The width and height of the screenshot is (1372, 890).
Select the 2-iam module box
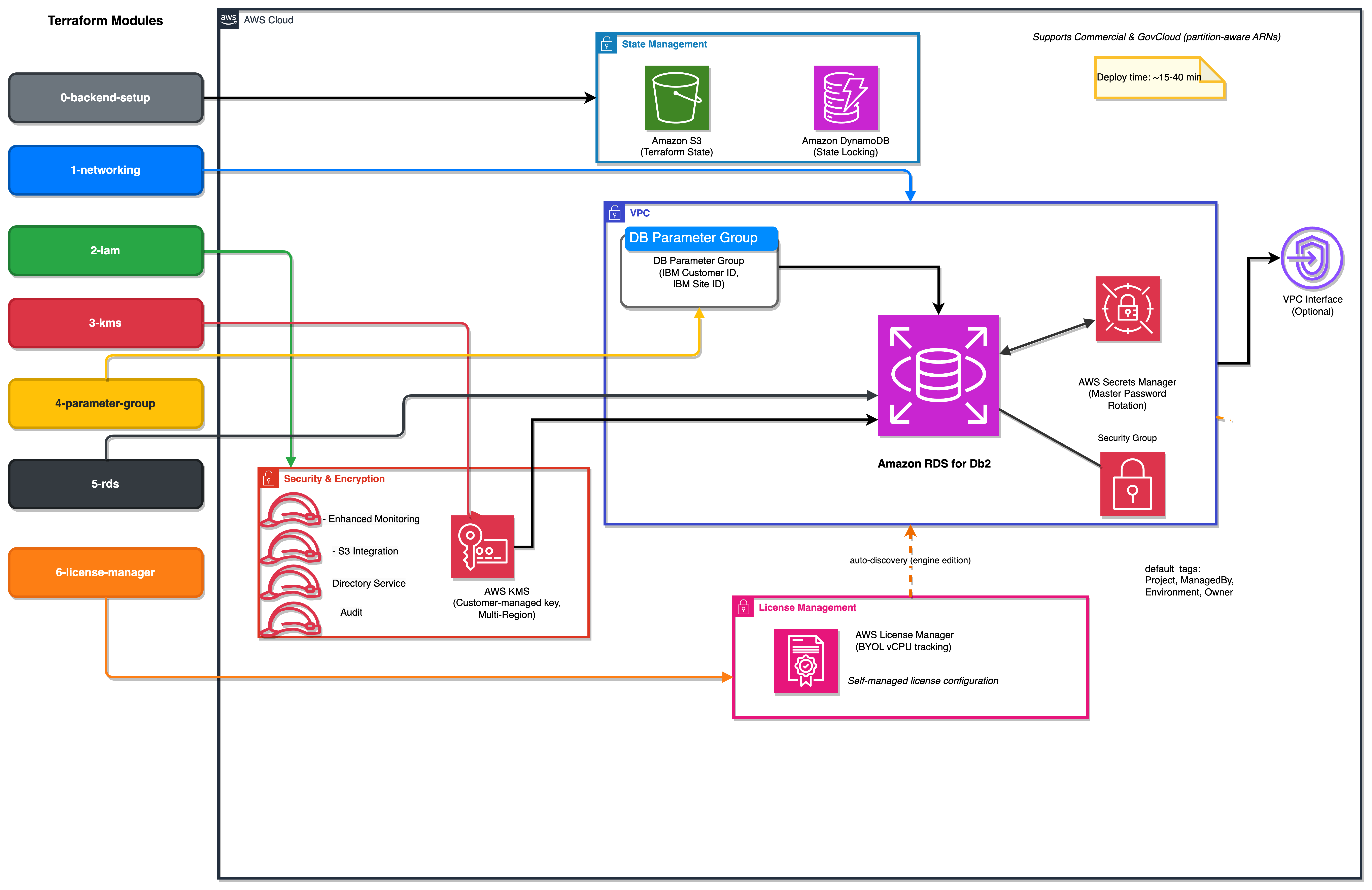(105, 251)
